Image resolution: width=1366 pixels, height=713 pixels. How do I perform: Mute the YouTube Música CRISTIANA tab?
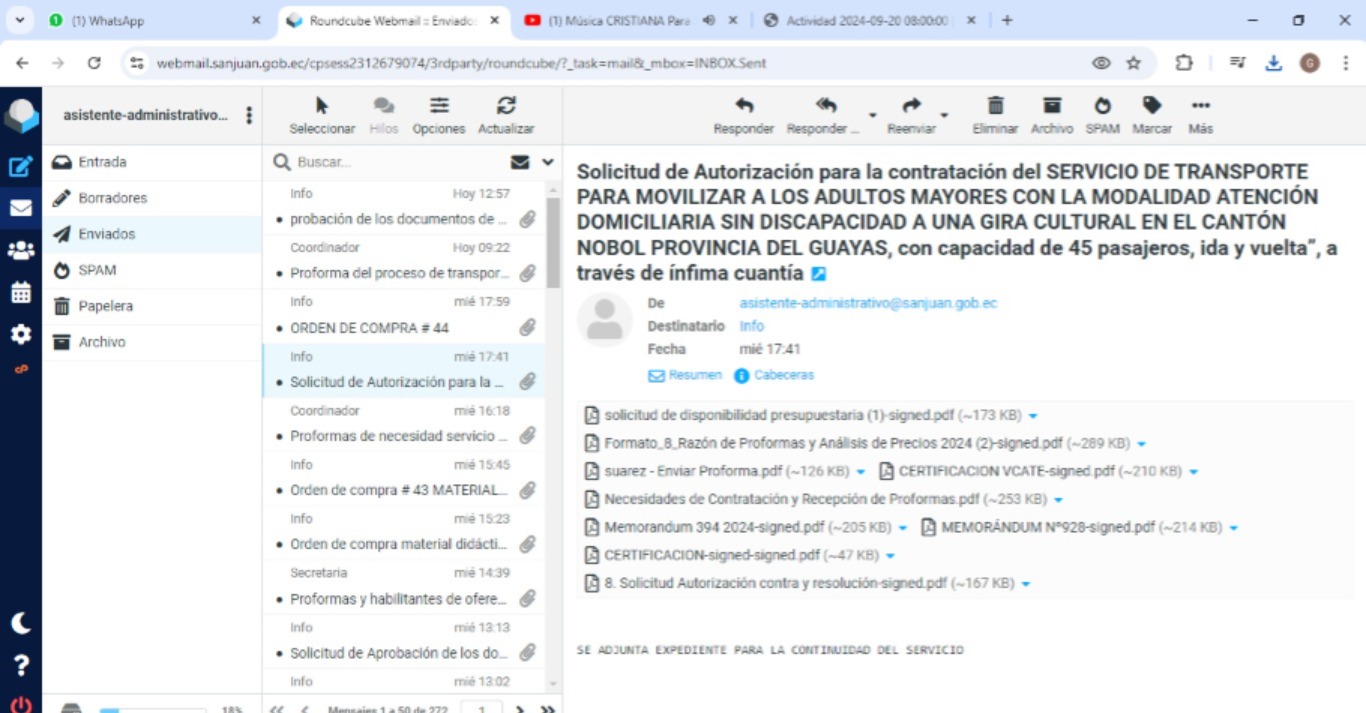pos(709,20)
